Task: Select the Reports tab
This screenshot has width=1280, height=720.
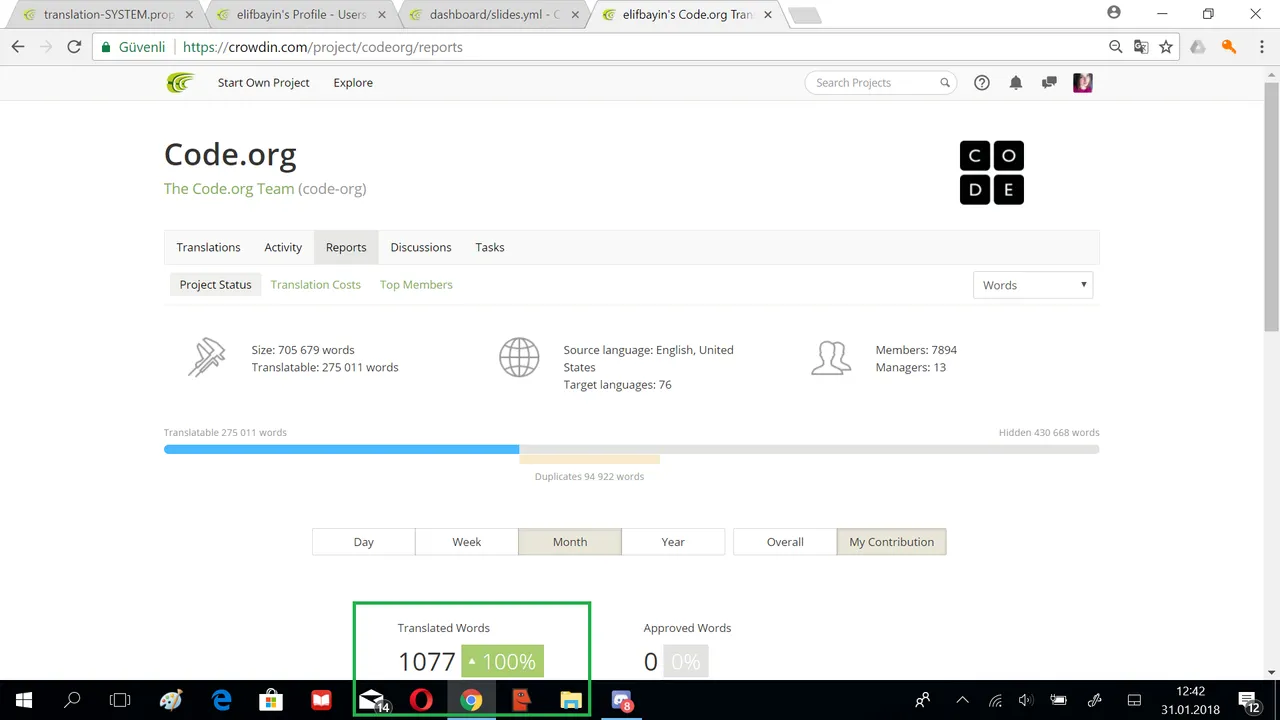Action: pos(346,247)
